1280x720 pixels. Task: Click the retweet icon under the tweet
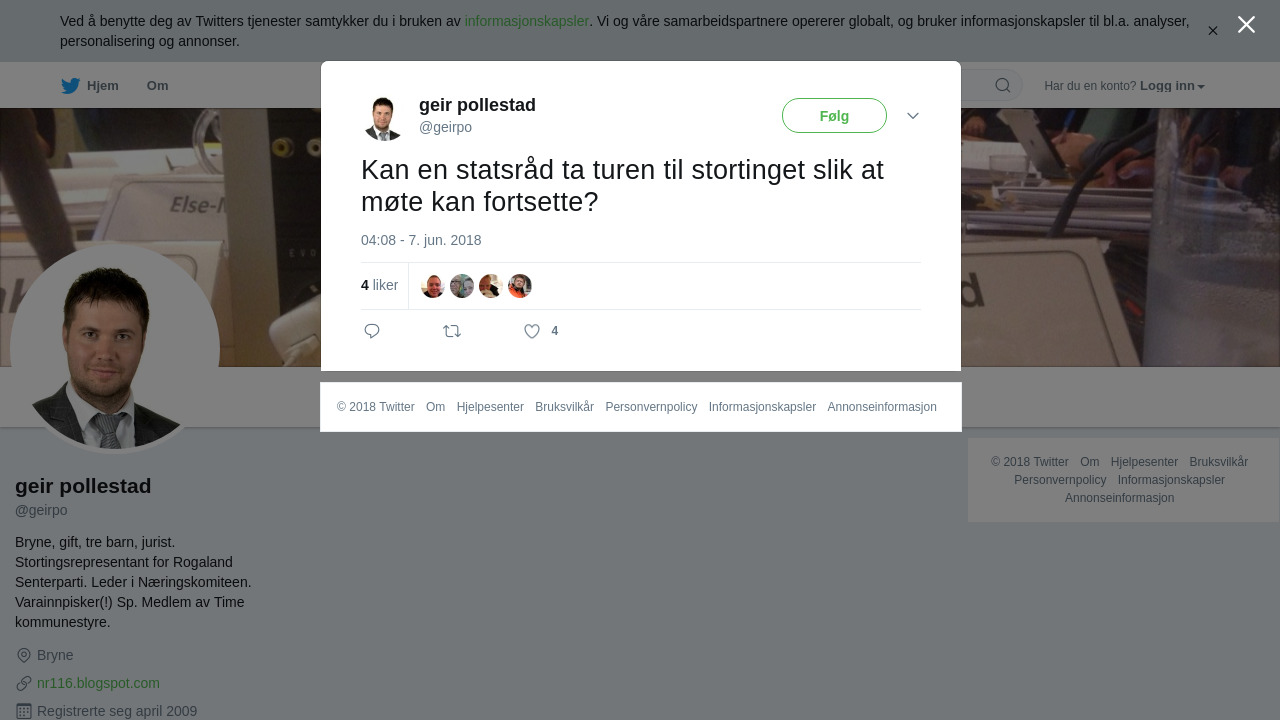(x=452, y=331)
